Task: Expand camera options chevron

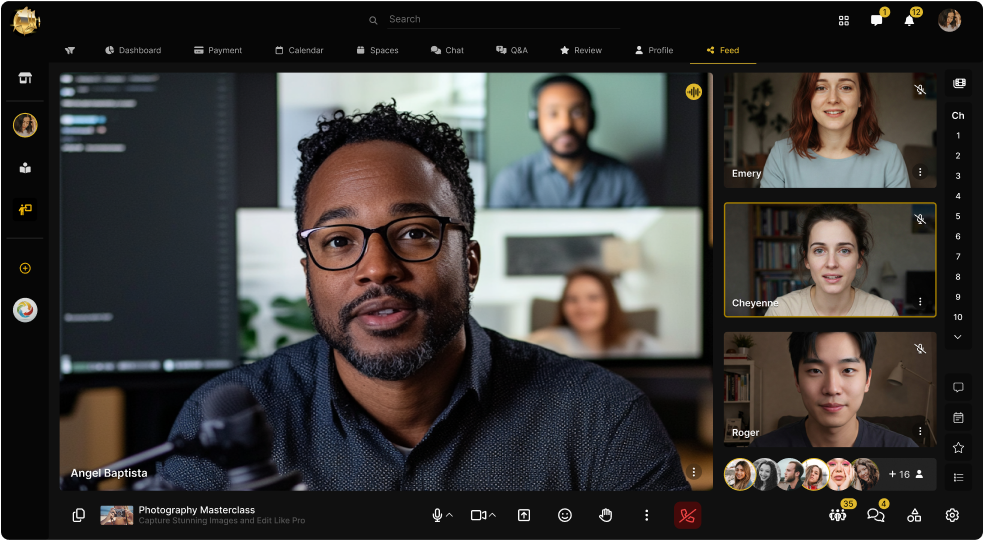Action: [492, 515]
